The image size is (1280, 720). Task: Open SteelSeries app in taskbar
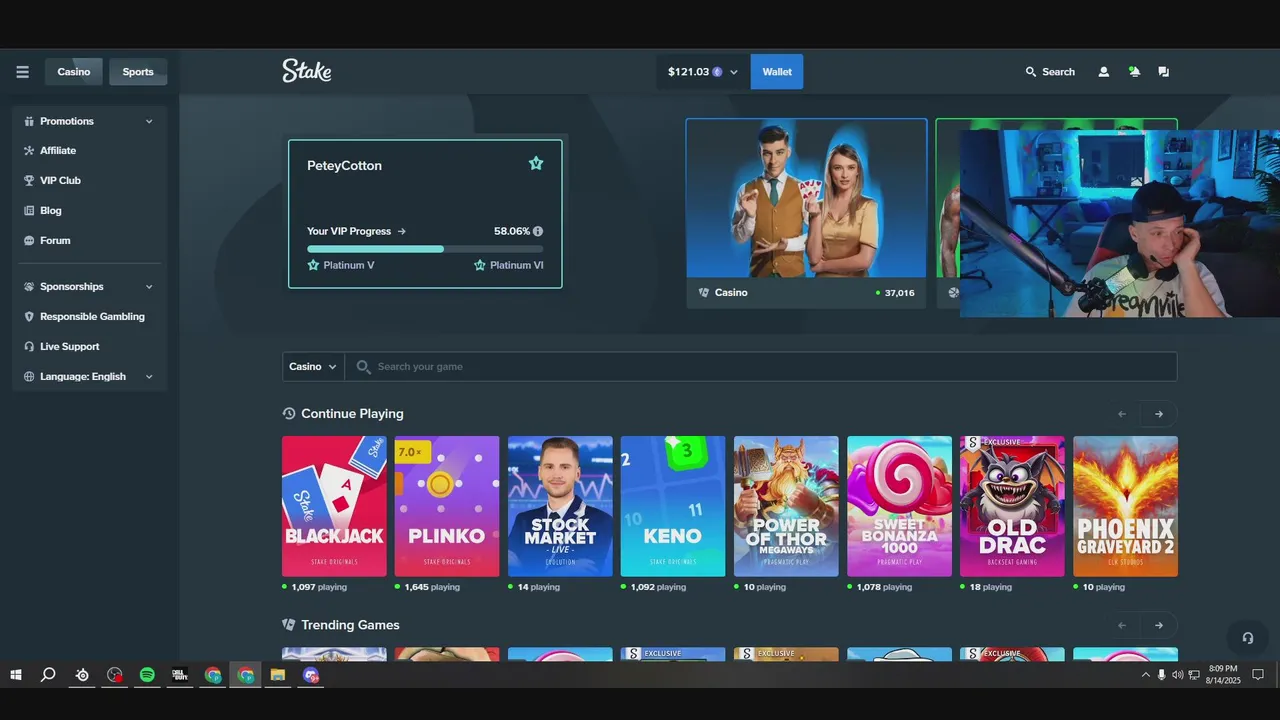click(82, 675)
